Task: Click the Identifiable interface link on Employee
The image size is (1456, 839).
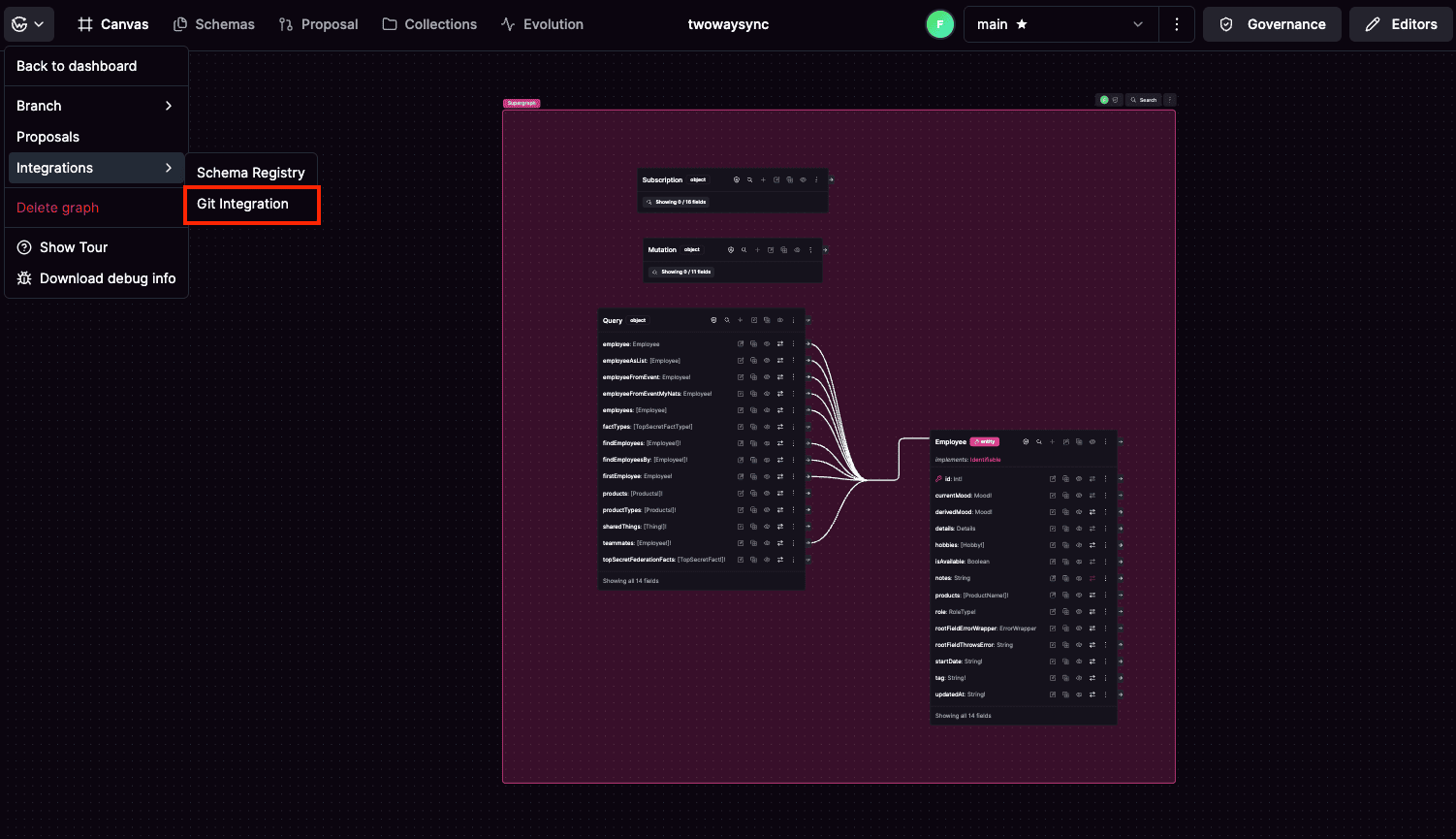Action: point(983,459)
